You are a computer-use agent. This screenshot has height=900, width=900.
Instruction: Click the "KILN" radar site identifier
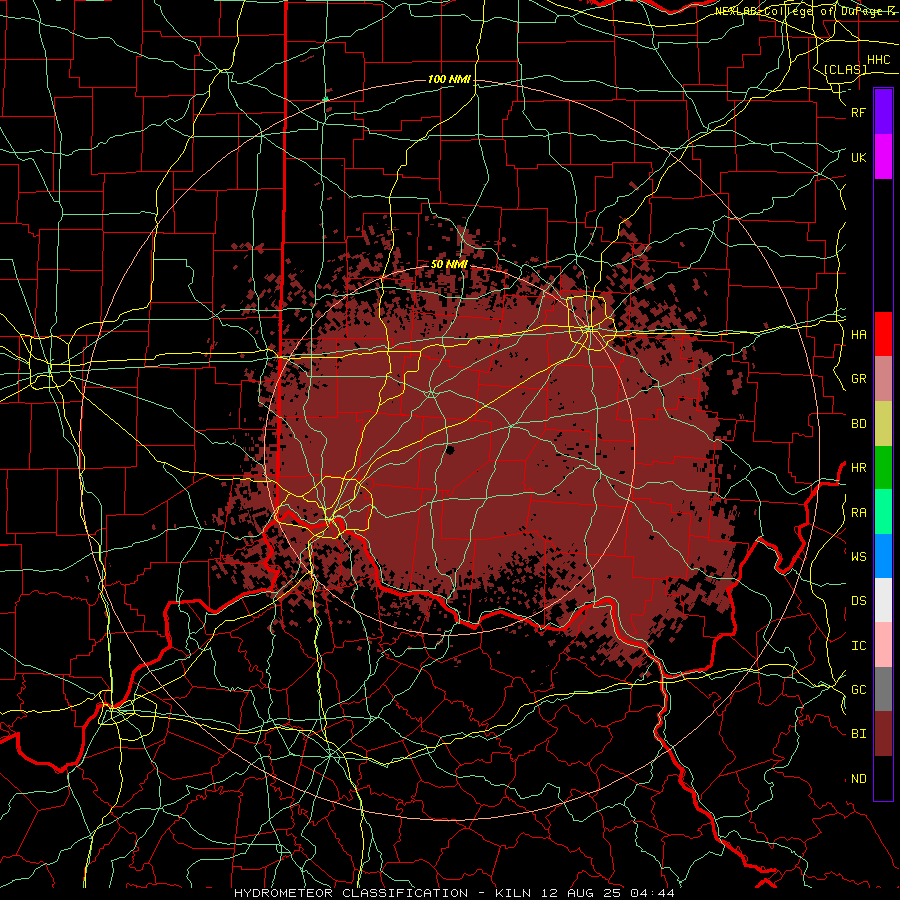(x=513, y=893)
